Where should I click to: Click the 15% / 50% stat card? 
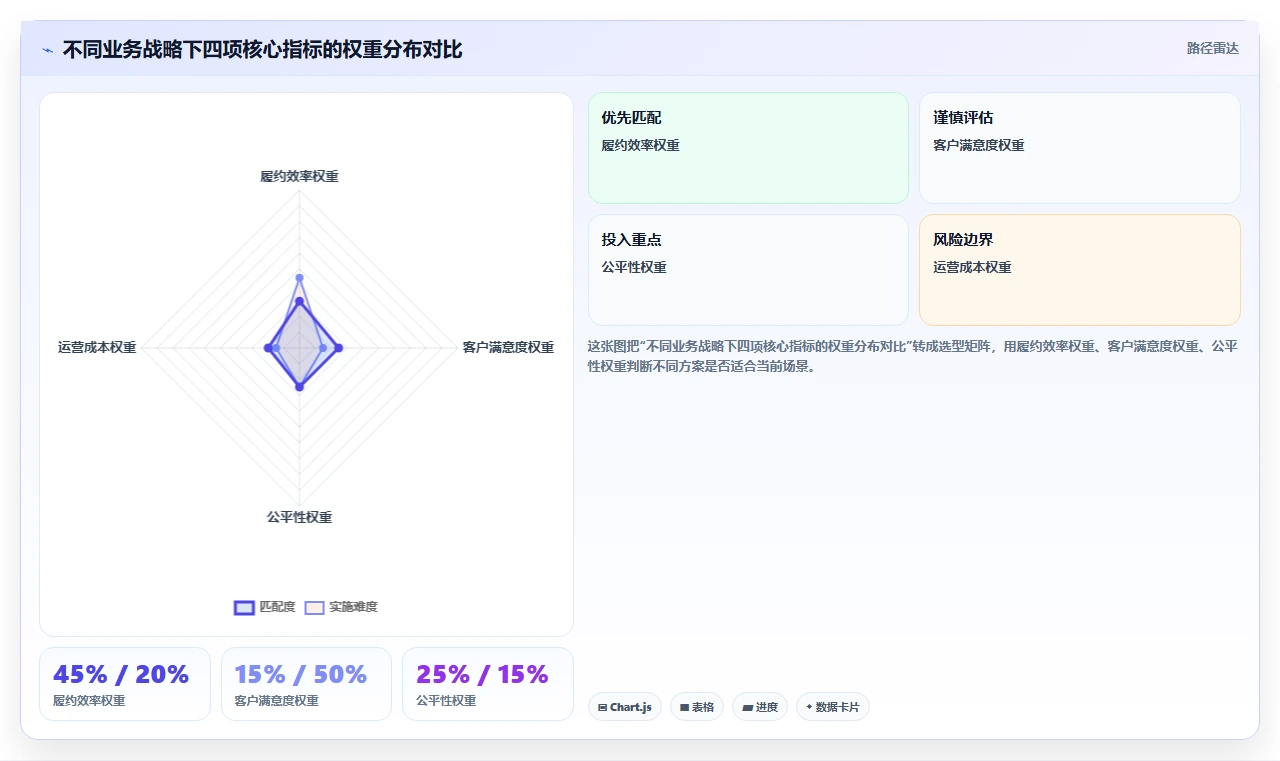306,684
